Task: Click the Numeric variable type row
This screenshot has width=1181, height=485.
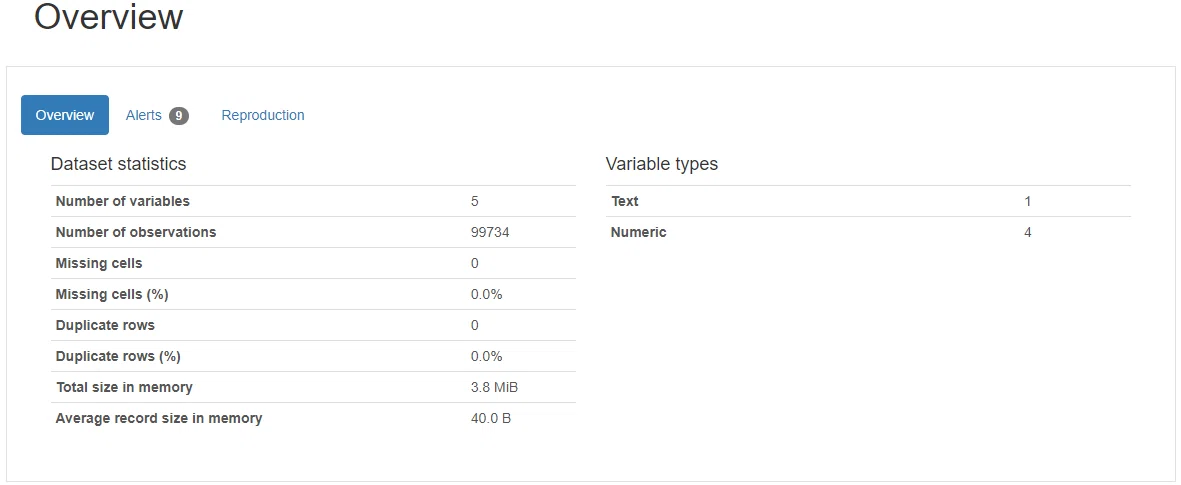Action: 868,232
